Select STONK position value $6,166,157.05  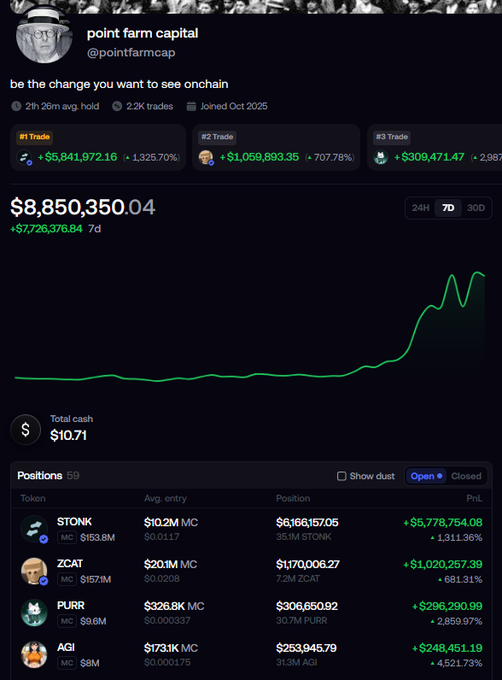click(307, 523)
